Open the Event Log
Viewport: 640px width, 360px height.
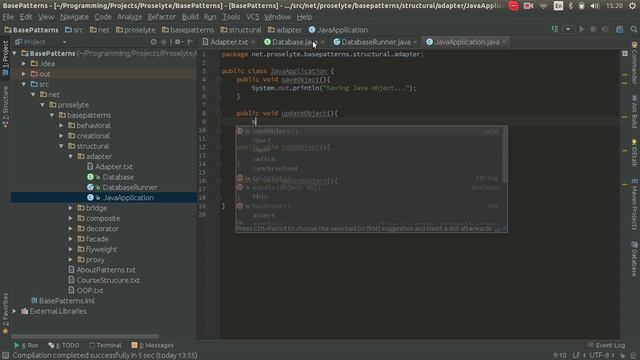click(606, 345)
